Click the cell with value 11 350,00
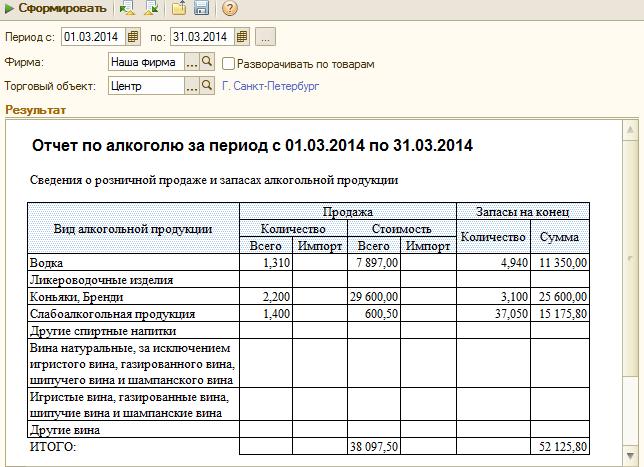644x467 pixels. (x=560, y=263)
